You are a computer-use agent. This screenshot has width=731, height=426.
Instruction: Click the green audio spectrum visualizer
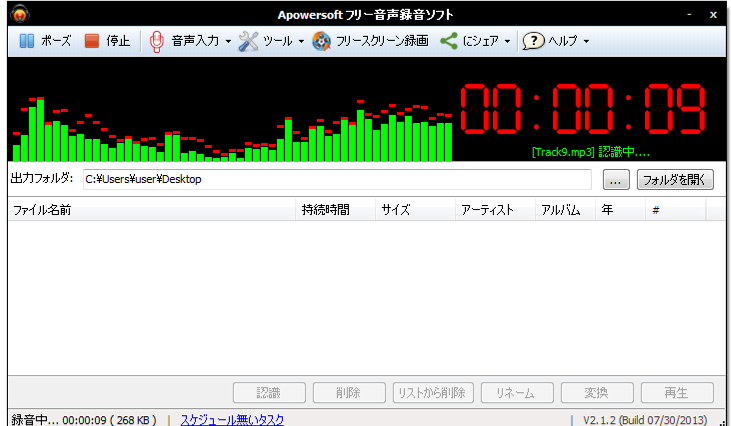pyautogui.click(x=232, y=129)
